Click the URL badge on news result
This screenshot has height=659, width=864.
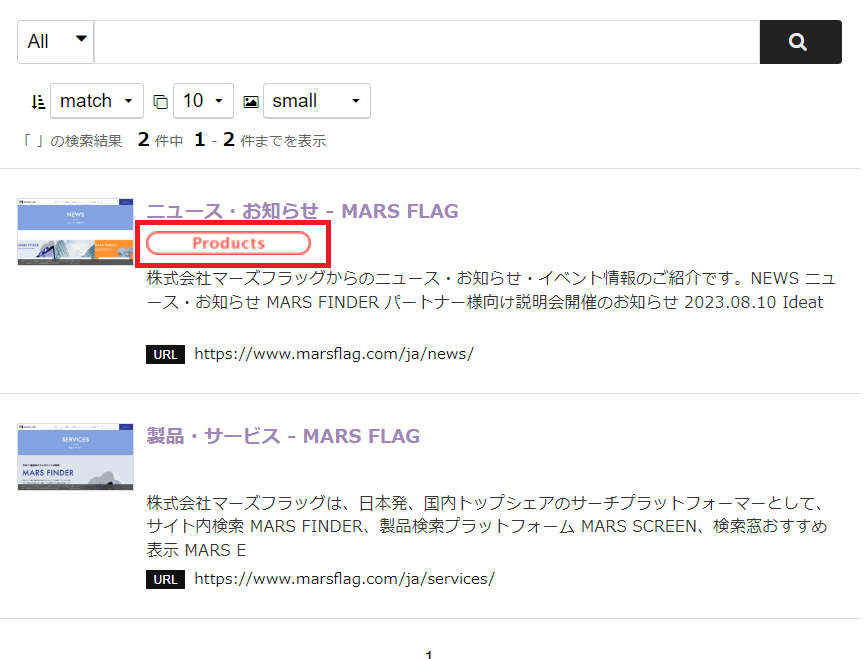(165, 354)
